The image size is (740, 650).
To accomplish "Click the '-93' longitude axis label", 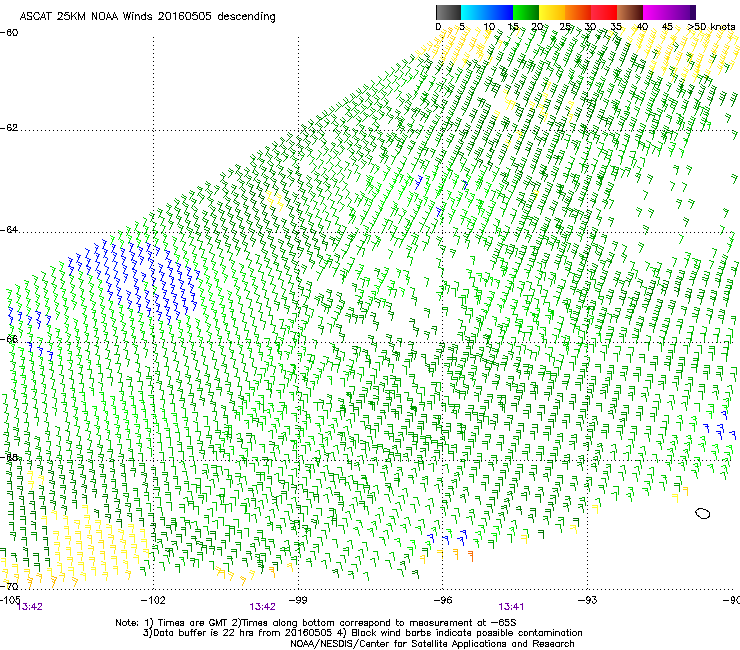I will pos(588,600).
